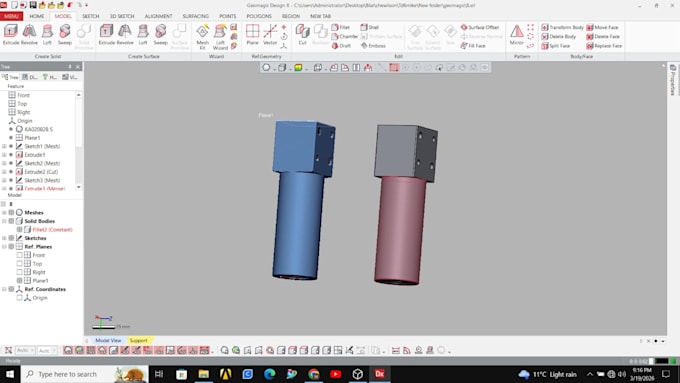The width and height of the screenshot is (680, 383).
Task: Collapse the Ref. Coordinates node
Action: tap(4, 289)
